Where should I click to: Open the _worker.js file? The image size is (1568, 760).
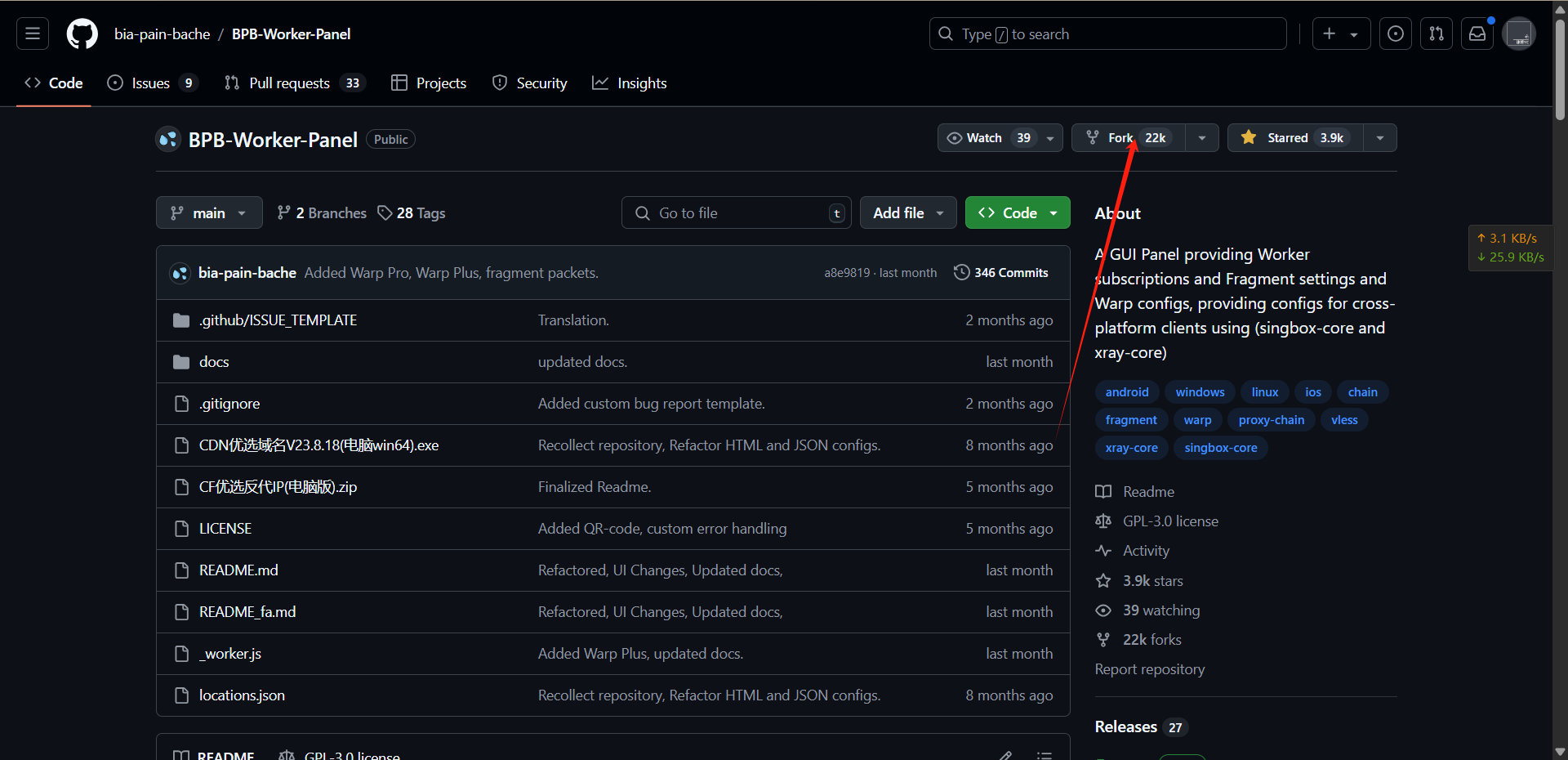click(230, 654)
